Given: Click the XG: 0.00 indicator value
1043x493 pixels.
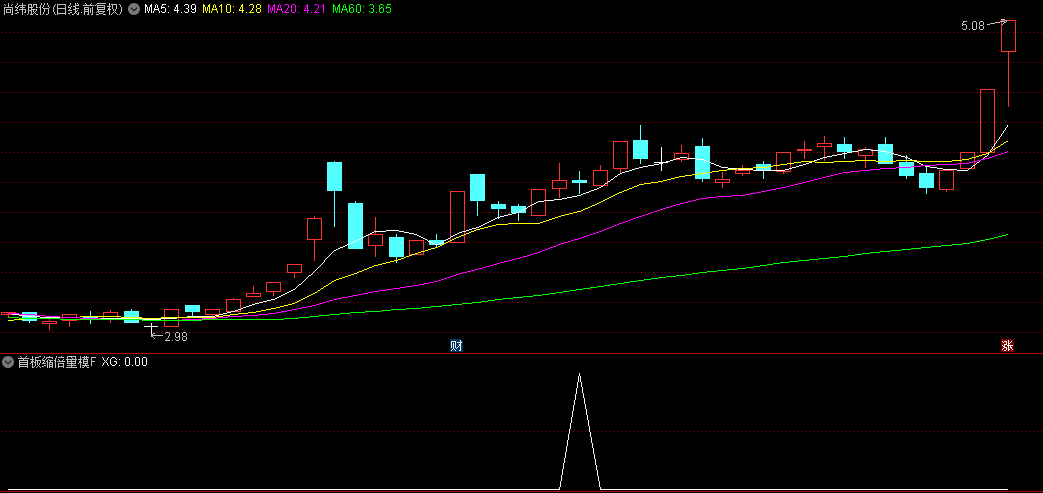Looking at the screenshot, I should tap(124, 362).
